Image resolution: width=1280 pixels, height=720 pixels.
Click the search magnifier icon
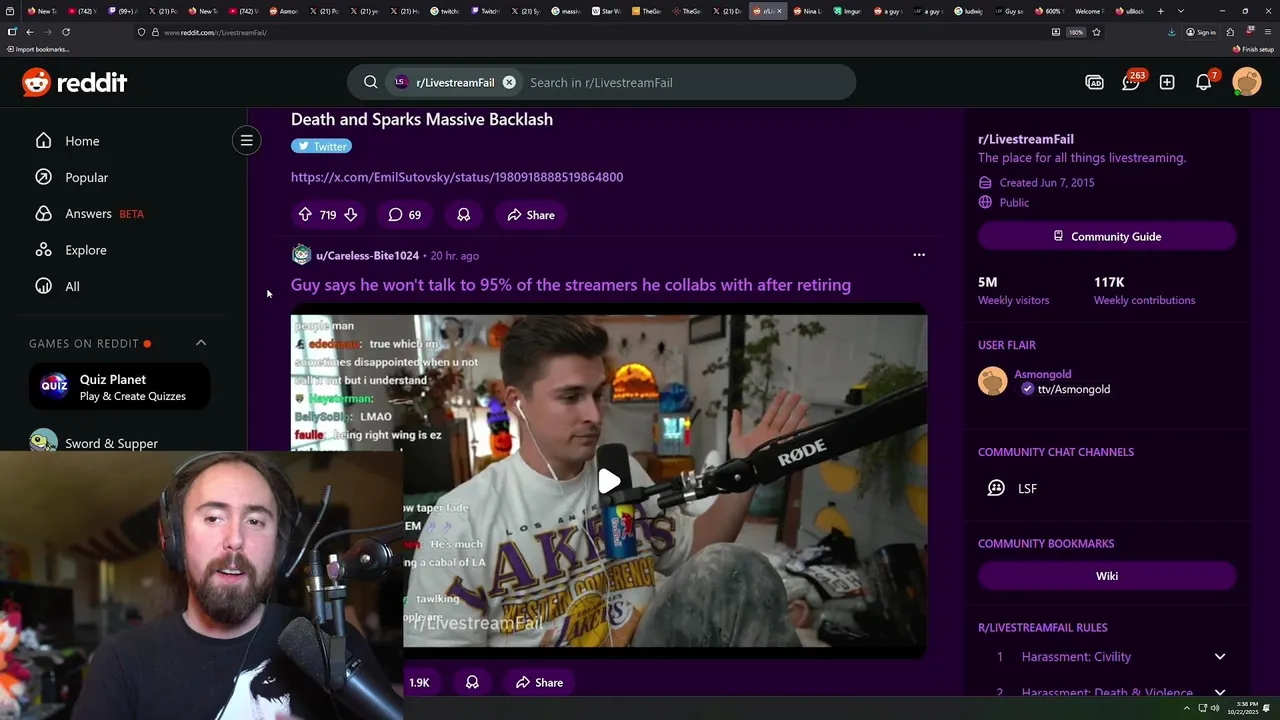pos(371,83)
